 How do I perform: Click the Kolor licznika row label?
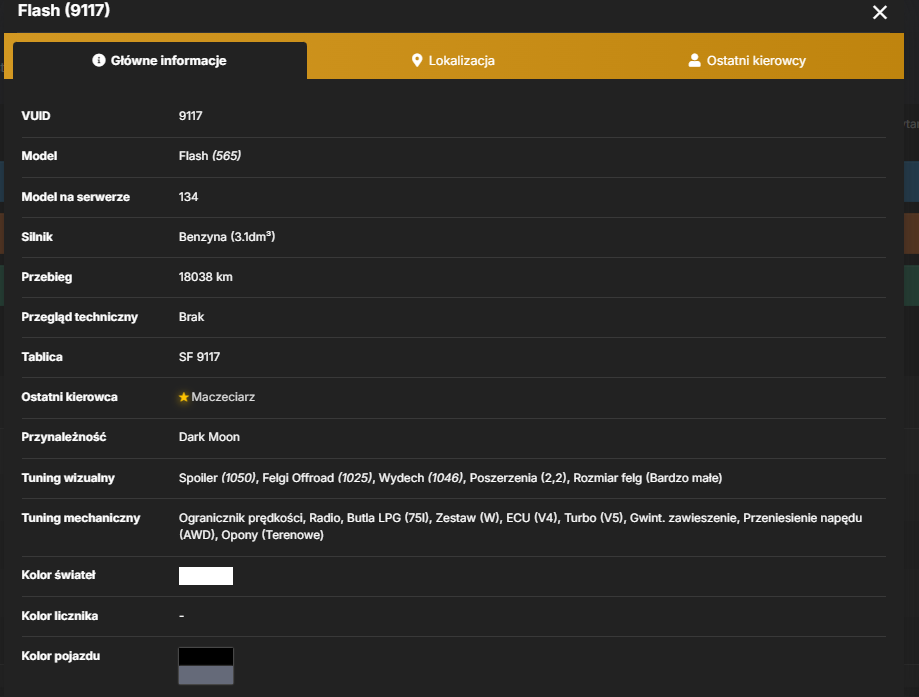click(x=60, y=616)
